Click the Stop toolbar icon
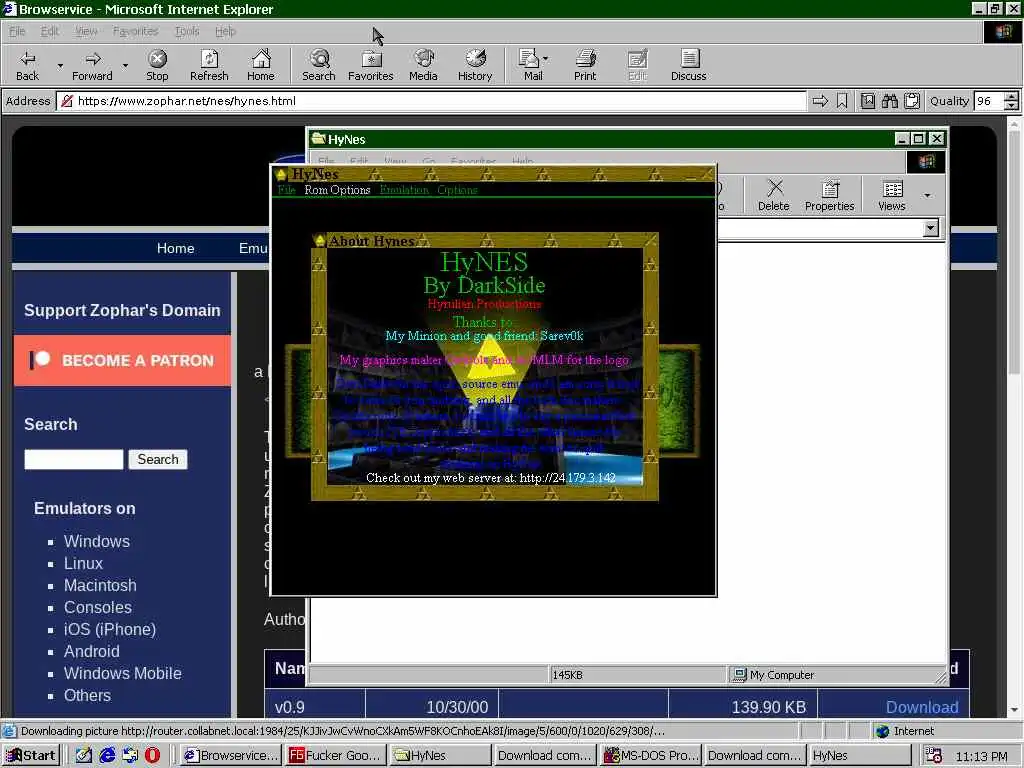Viewport: 1024px width, 768px height. coord(157,65)
